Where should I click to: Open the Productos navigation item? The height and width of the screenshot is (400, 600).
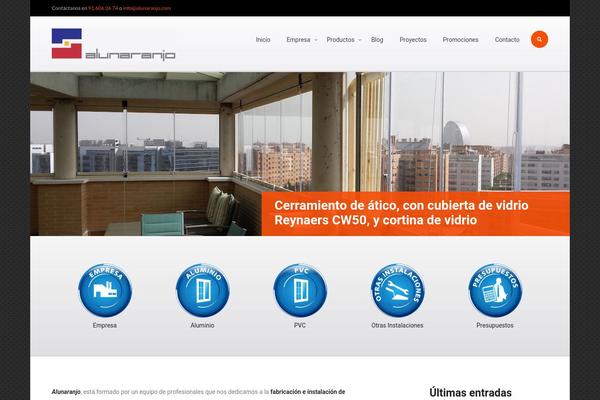pos(340,39)
